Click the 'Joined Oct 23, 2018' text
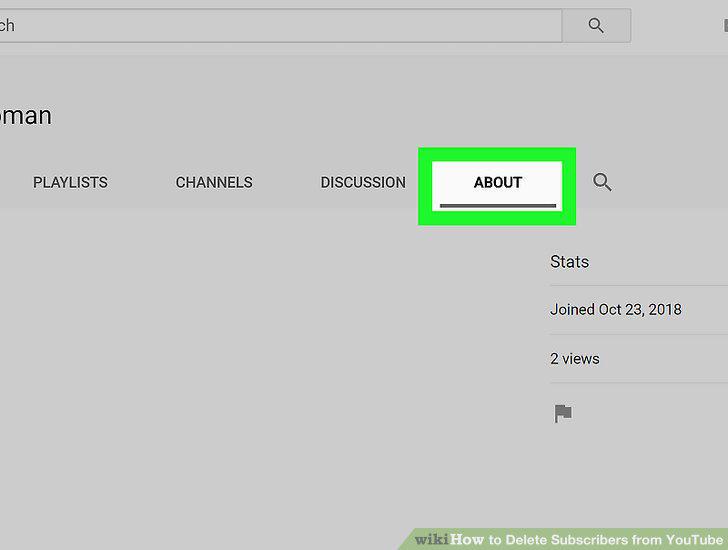728x550 pixels. click(616, 310)
